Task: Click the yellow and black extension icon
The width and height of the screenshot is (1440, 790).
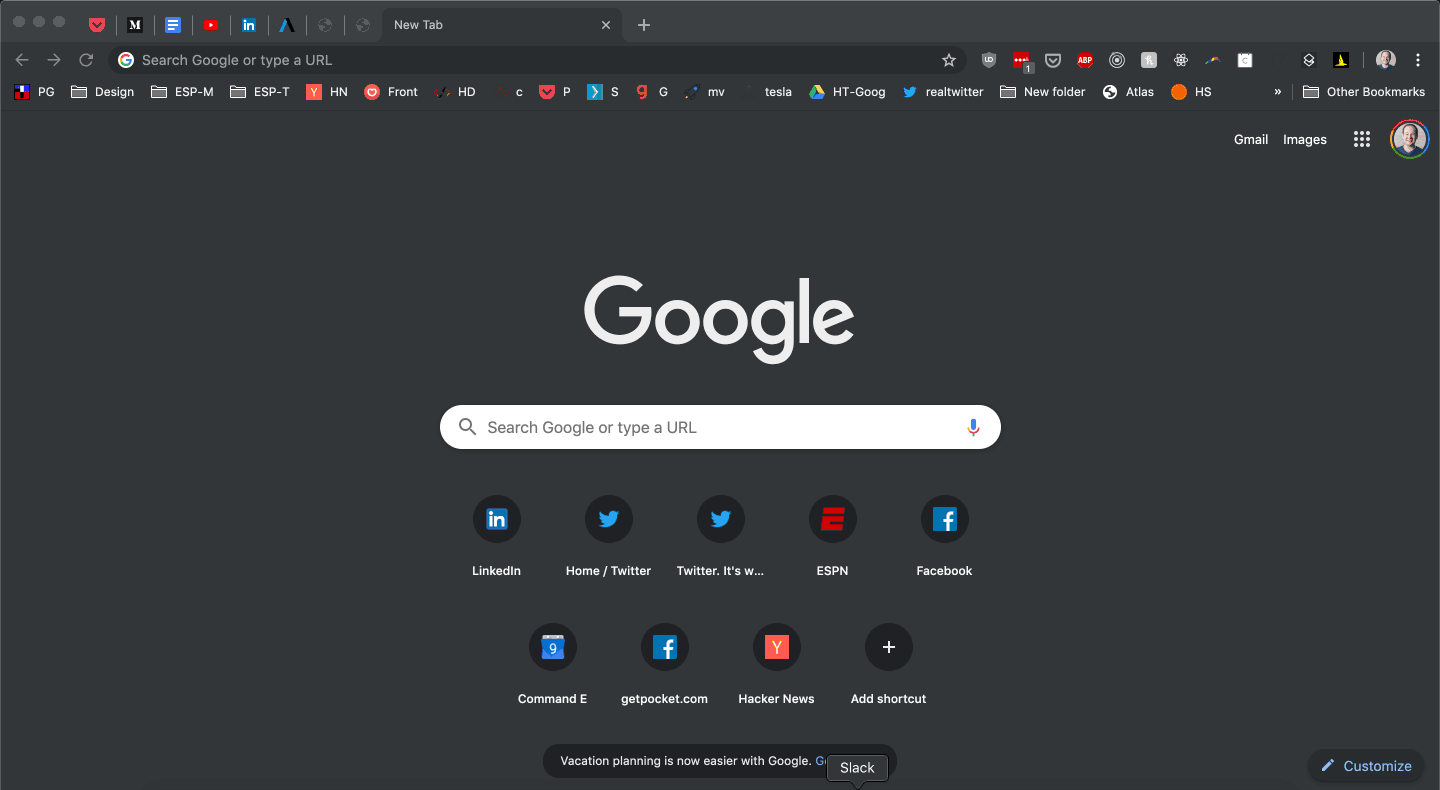Action: click(1341, 60)
